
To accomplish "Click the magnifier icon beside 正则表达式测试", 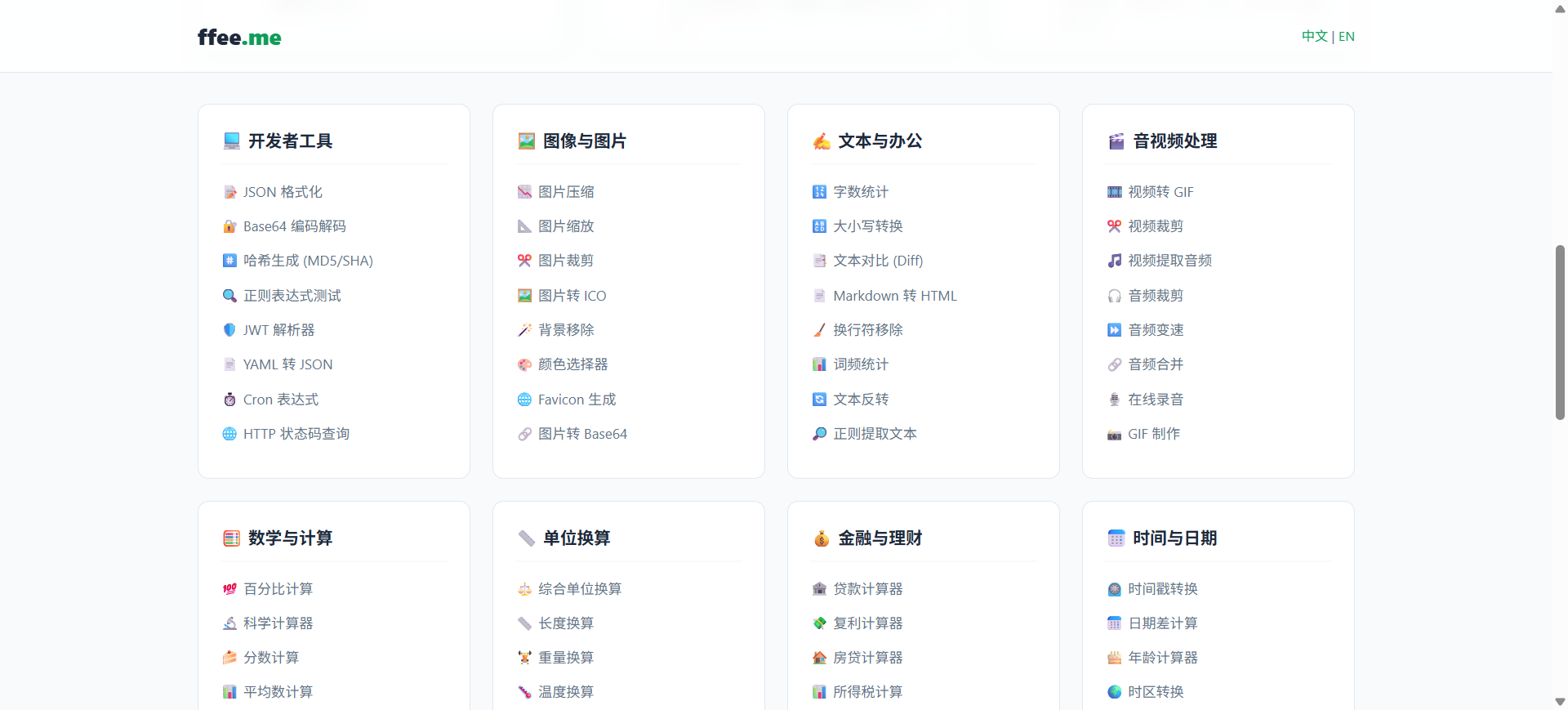I will (x=230, y=296).
